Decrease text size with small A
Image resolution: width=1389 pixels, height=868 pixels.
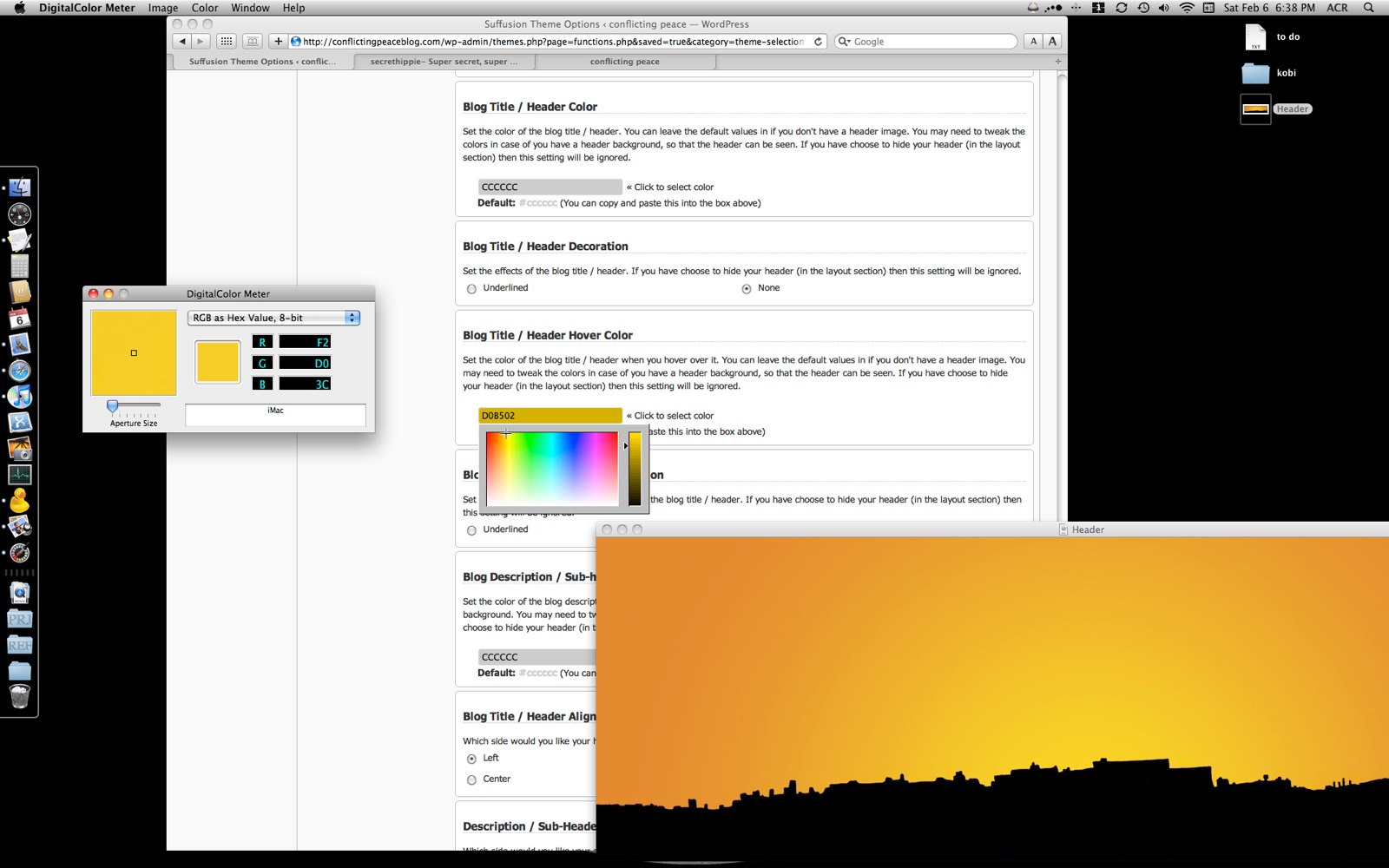[1033, 41]
